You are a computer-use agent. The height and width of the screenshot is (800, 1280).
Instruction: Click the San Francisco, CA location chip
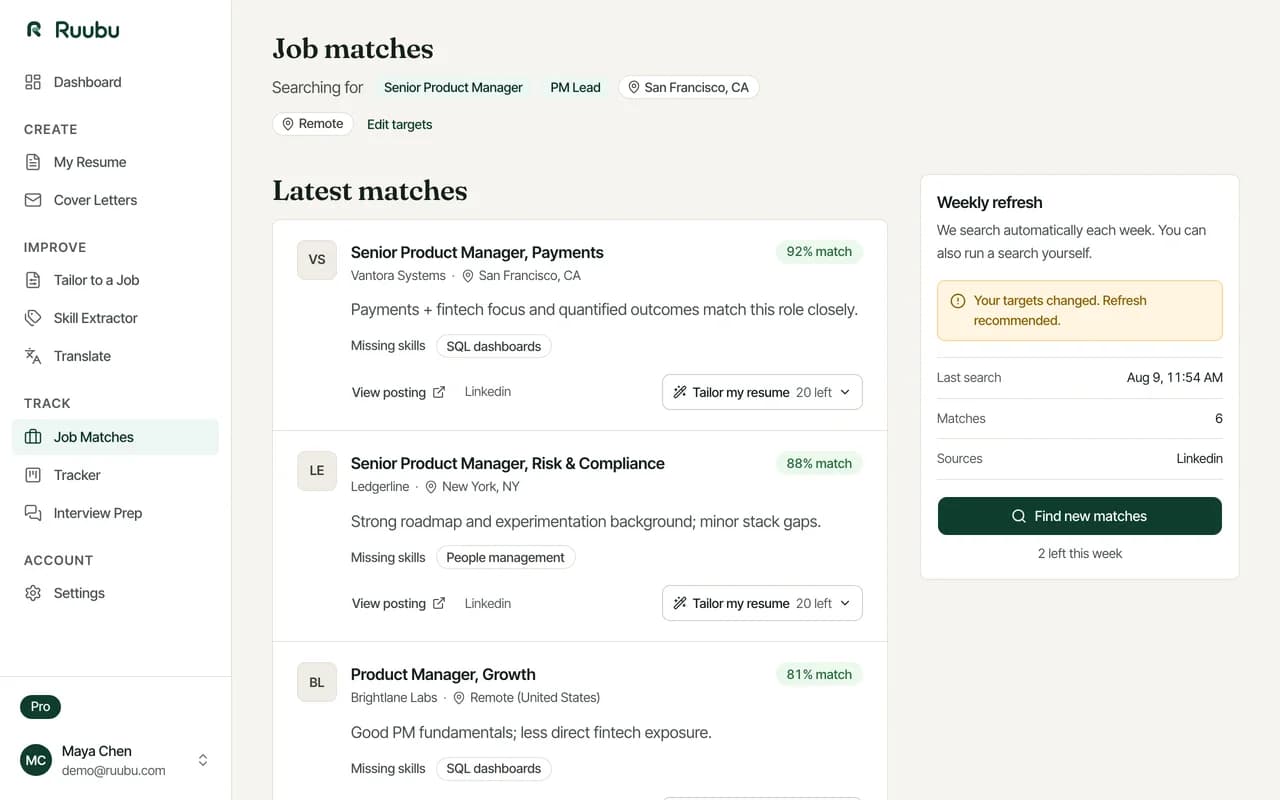[x=688, y=87]
